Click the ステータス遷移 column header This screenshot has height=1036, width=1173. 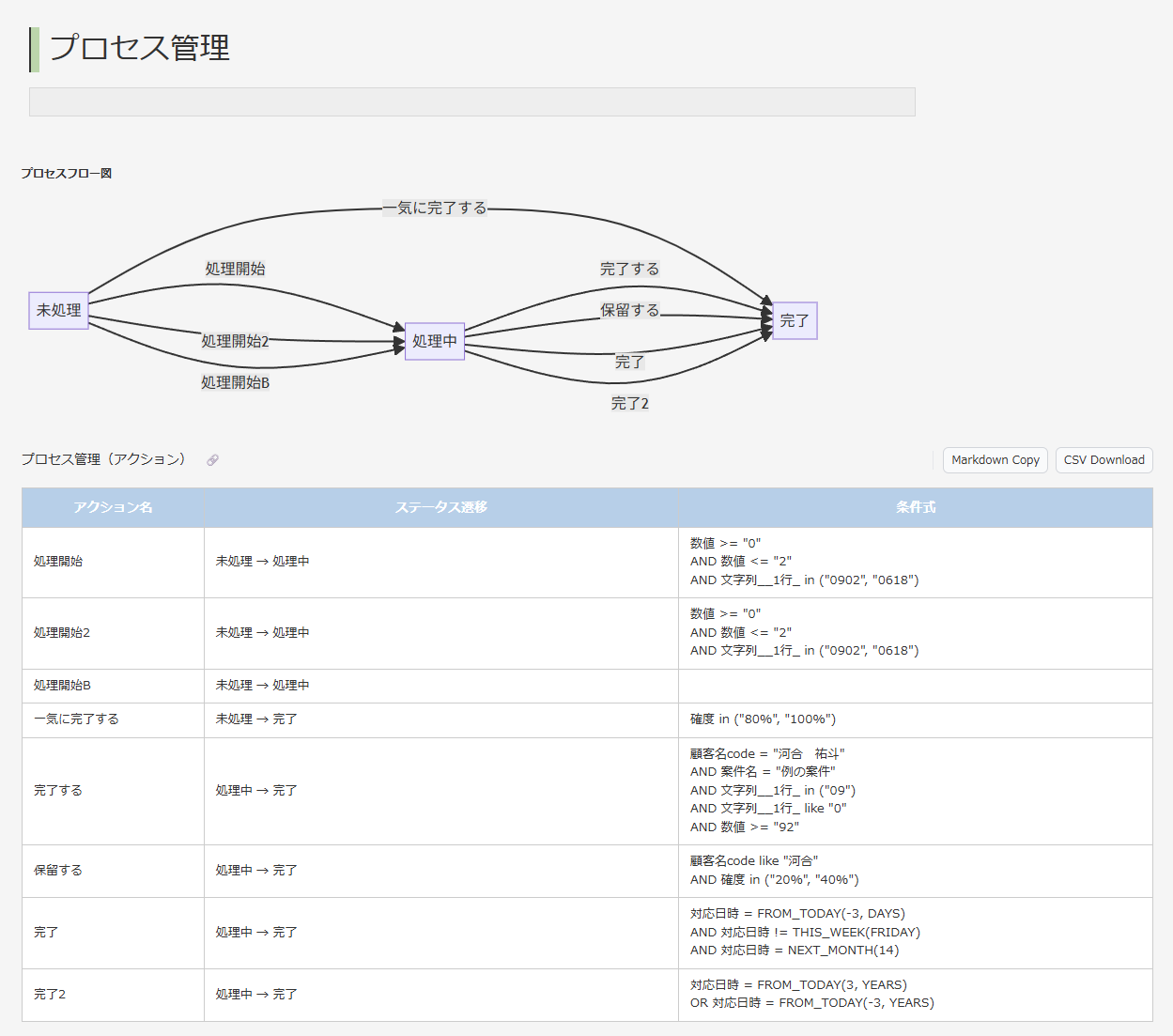440,507
